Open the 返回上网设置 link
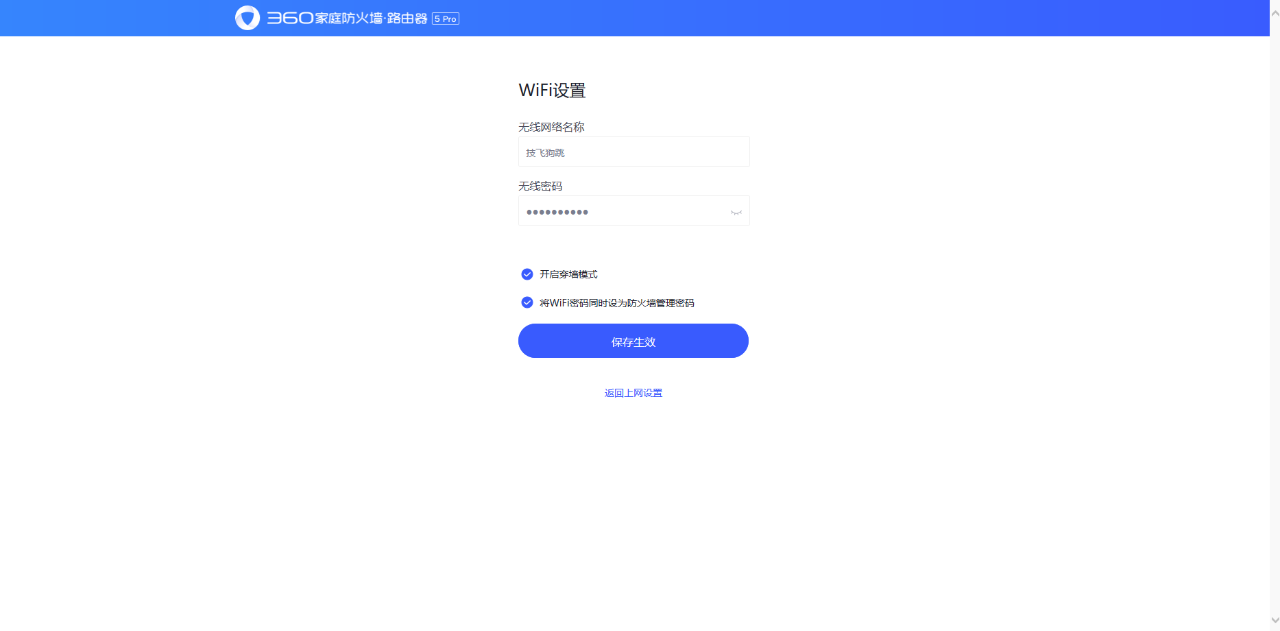 pyautogui.click(x=633, y=393)
